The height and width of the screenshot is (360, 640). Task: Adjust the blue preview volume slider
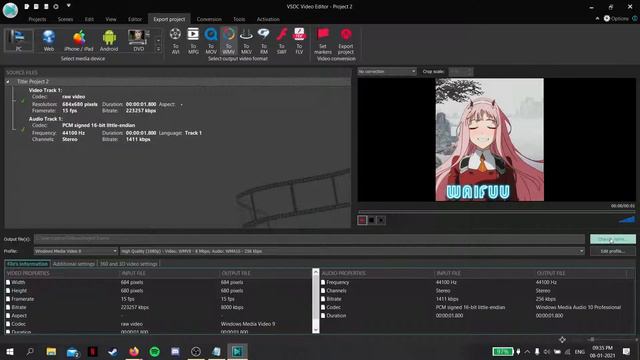[627, 220]
